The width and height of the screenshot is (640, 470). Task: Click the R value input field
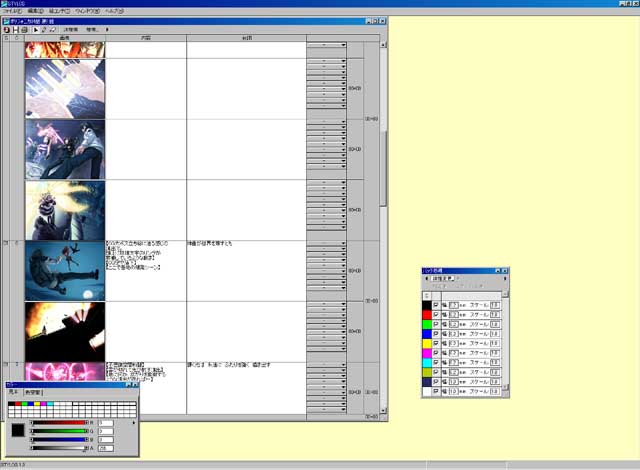coord(106,423)
